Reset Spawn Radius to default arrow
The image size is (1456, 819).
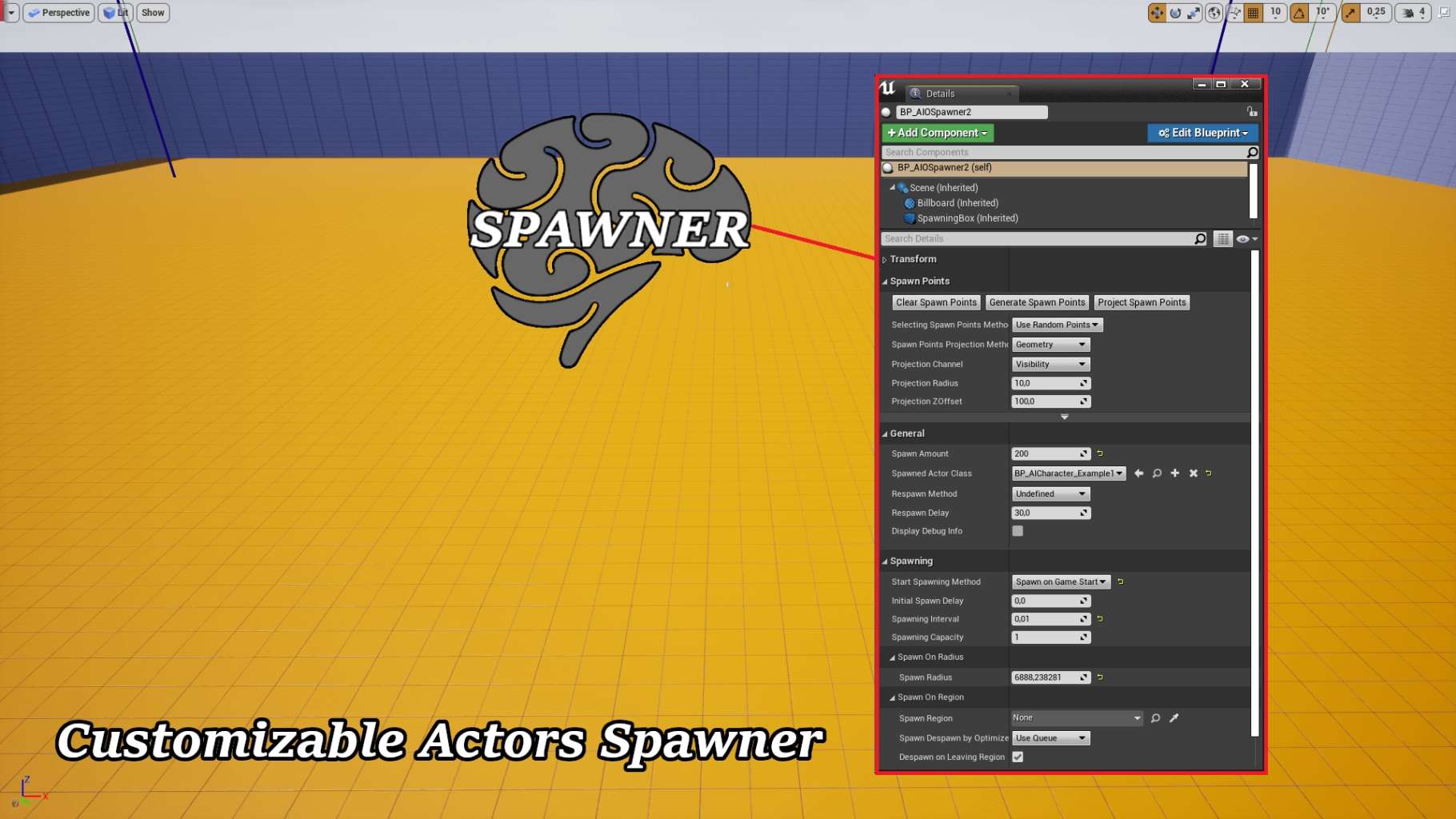1100,677
